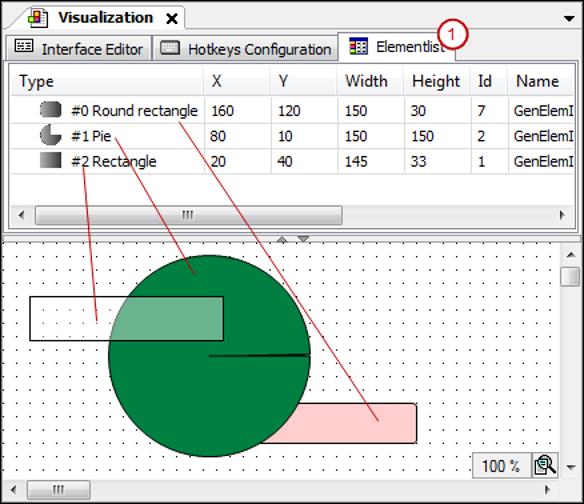The width and height of the screenshot is (584, 504).
Task: Switch to the Interface Editor tab
Action: (79, 48)
